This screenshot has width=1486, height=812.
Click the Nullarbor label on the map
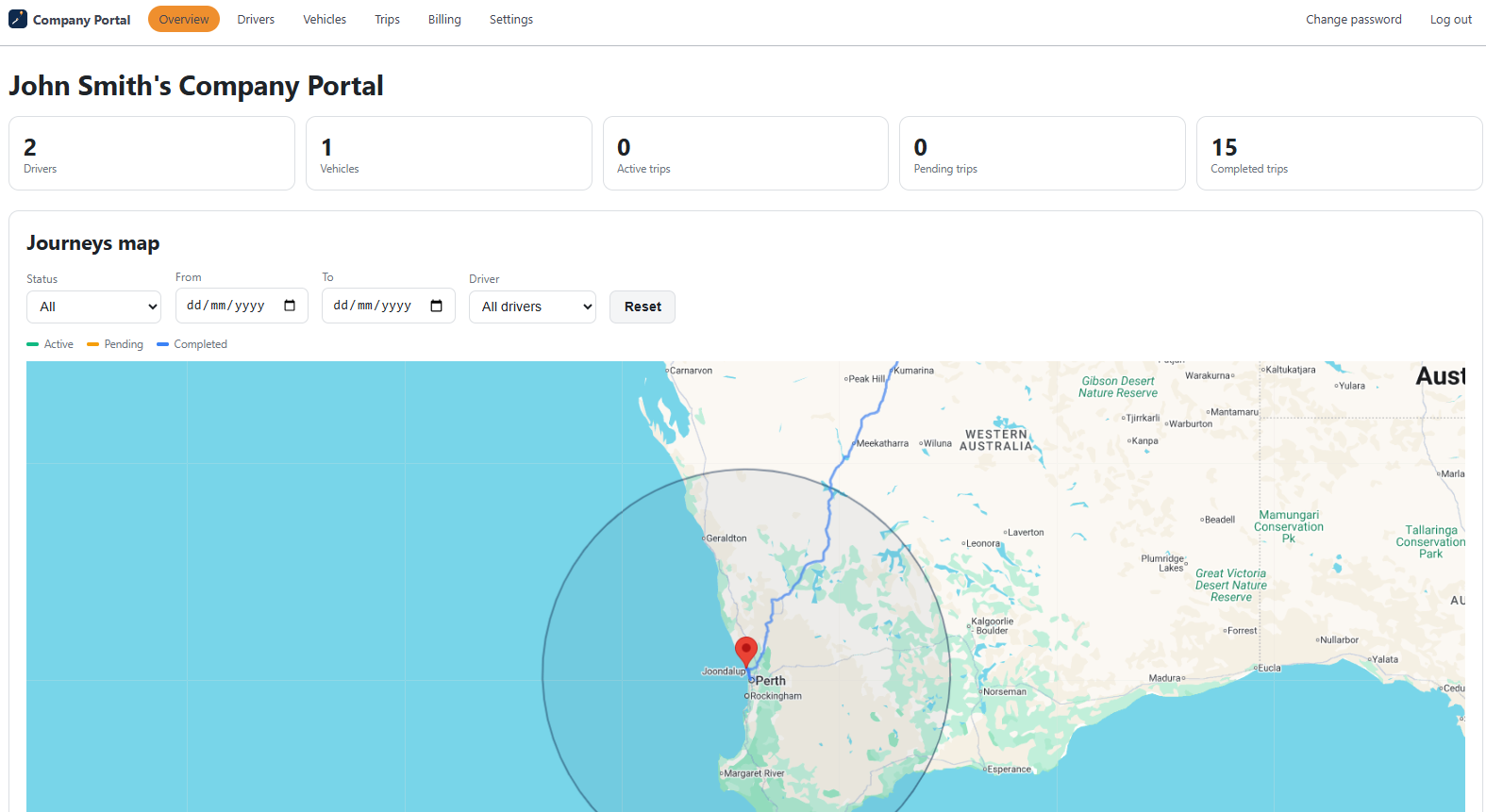tap(1339, 640)
